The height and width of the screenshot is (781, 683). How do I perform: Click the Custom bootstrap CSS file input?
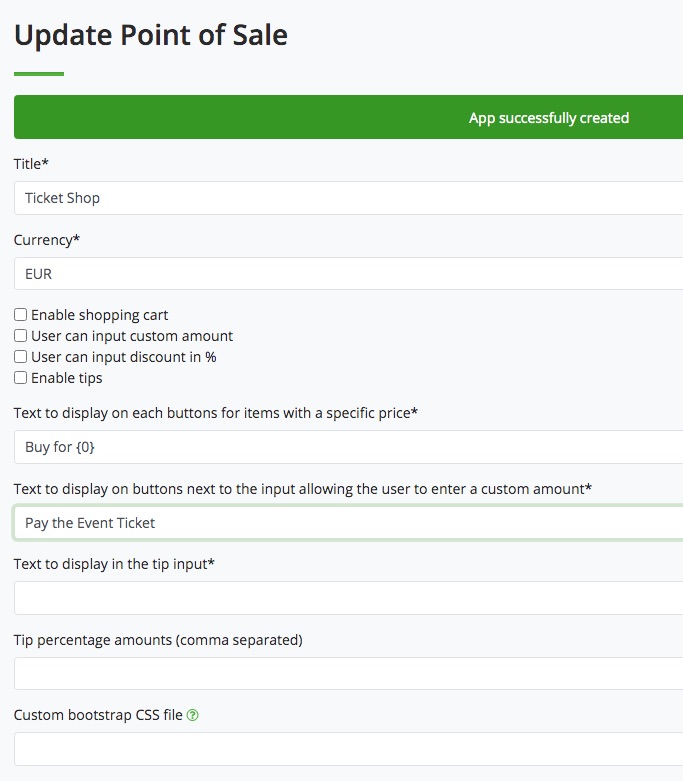[x=348, y=749]
